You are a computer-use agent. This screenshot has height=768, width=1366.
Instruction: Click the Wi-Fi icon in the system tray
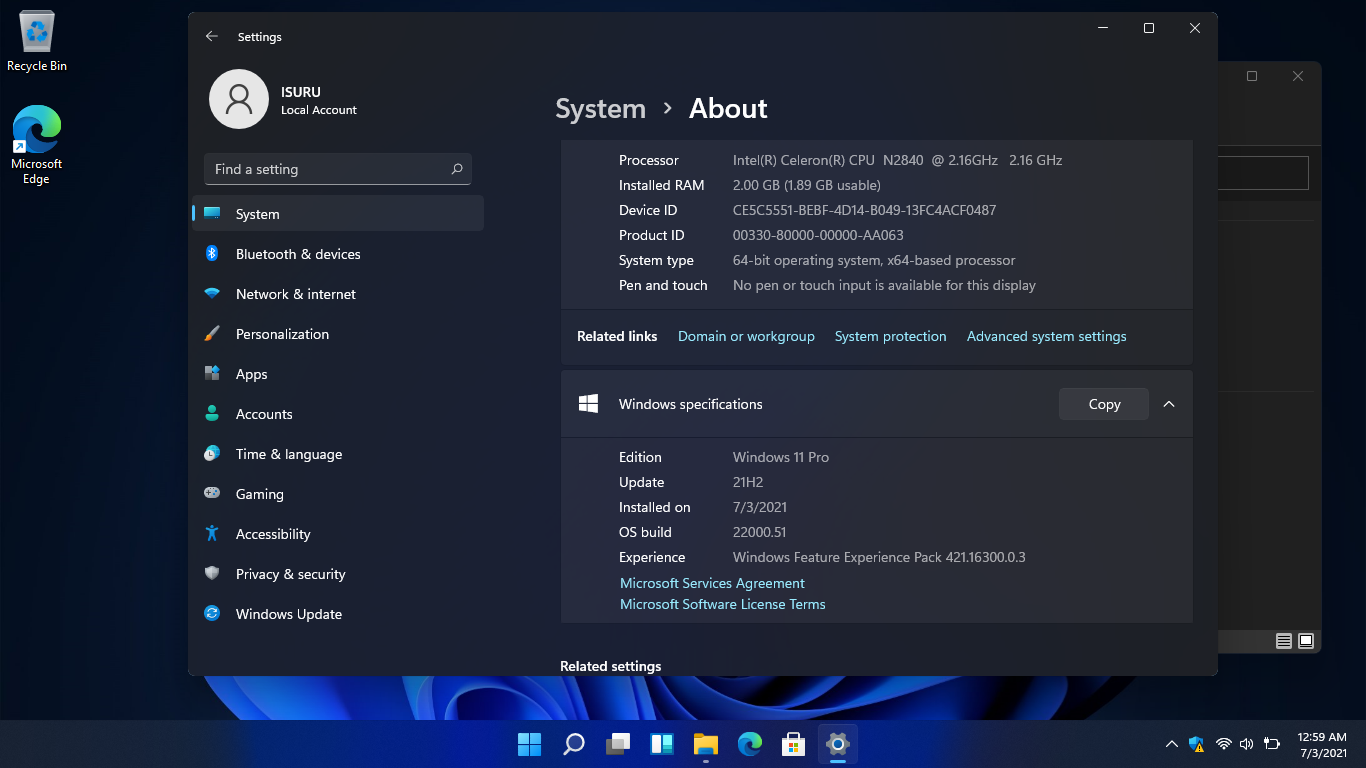point(1223,744)
